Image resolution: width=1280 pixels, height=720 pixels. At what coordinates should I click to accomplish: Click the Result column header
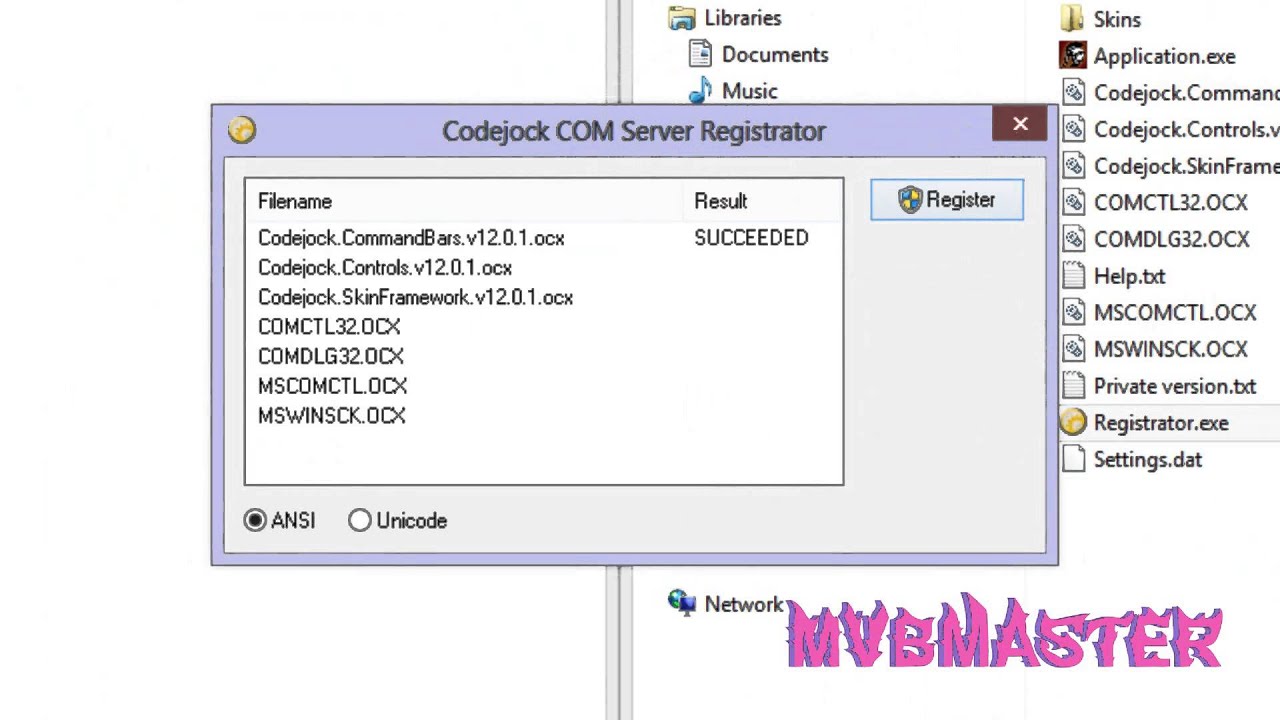click(764, 201)
